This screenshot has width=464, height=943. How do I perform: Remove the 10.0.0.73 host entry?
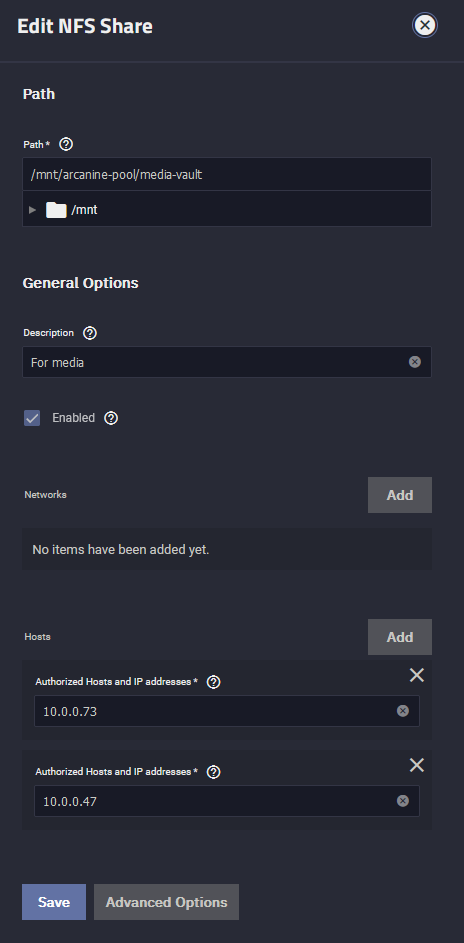pos(417,675)
